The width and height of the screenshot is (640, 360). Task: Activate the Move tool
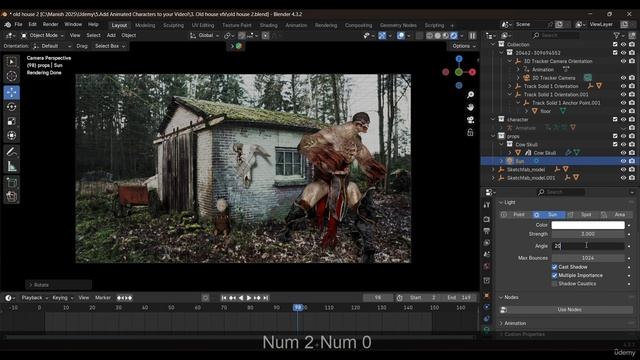tap(11, 93)
